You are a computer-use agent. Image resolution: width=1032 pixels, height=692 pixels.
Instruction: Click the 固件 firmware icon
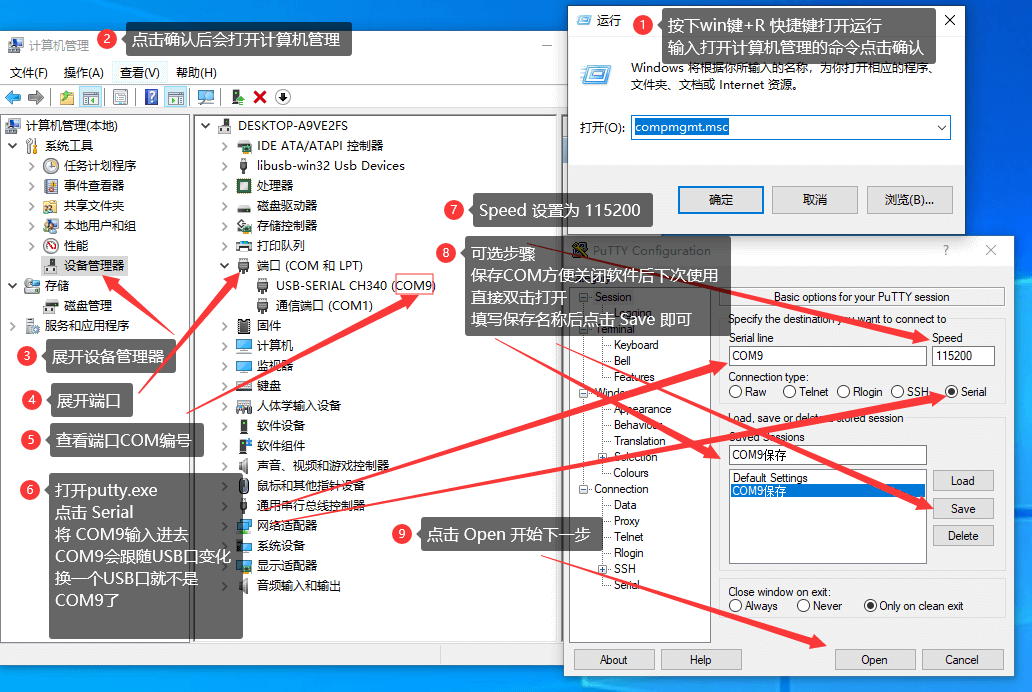click(x=244, y=326)
